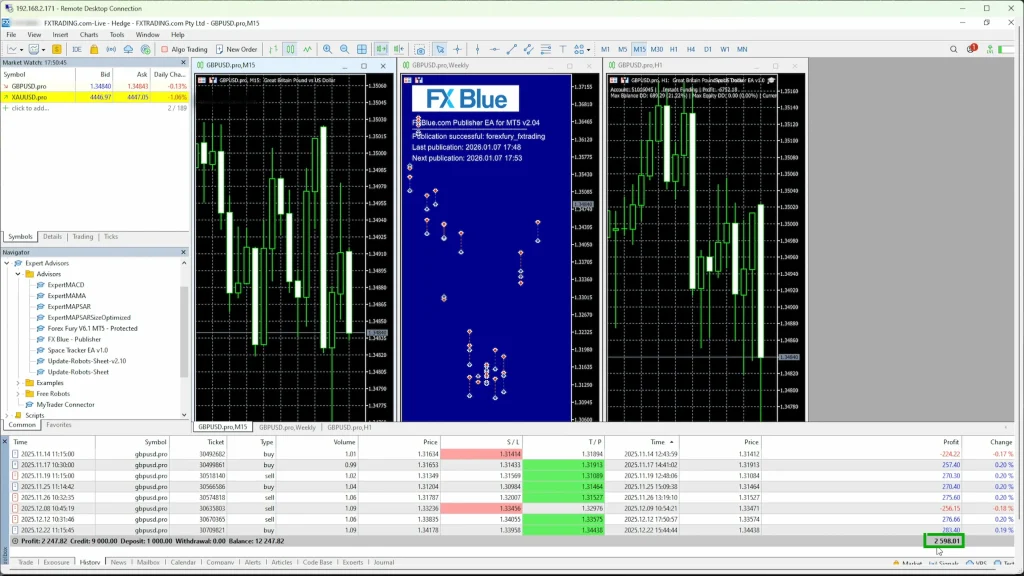Switch to the Journal tab

point(383,563)
